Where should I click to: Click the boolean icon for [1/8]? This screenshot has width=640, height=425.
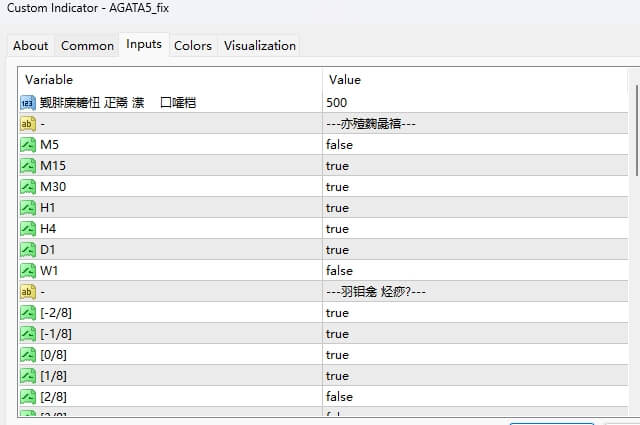point(28,376)
